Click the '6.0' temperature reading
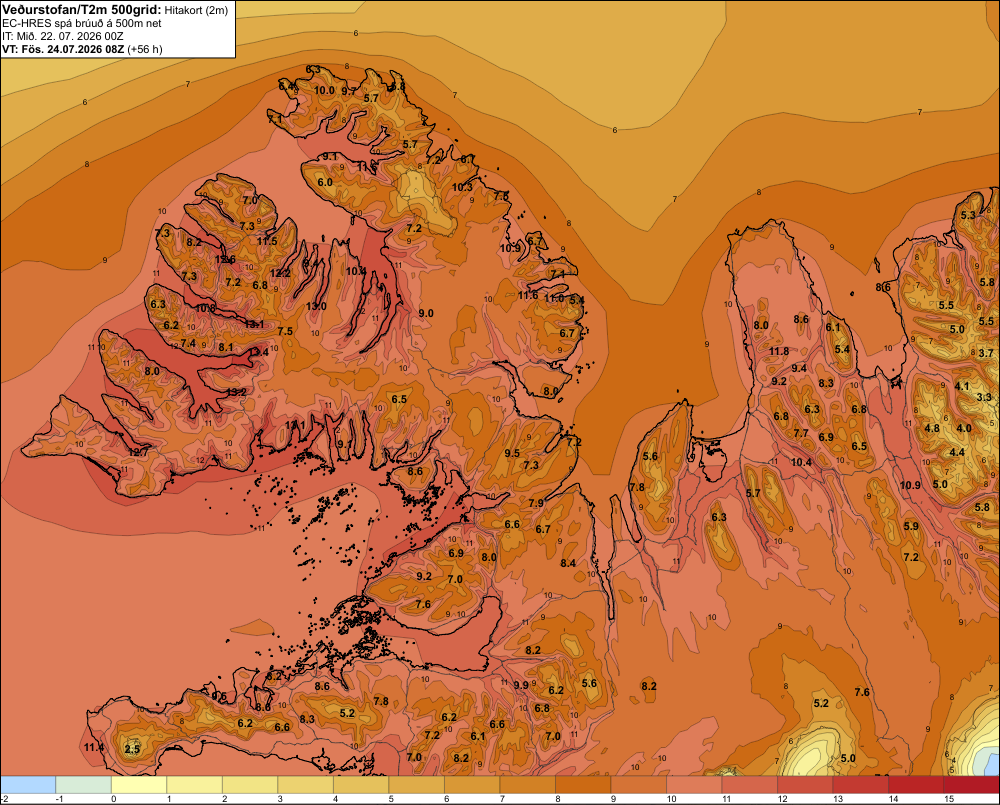The height and width of the screenshot is (805, 1000). (x=325, y=182)
